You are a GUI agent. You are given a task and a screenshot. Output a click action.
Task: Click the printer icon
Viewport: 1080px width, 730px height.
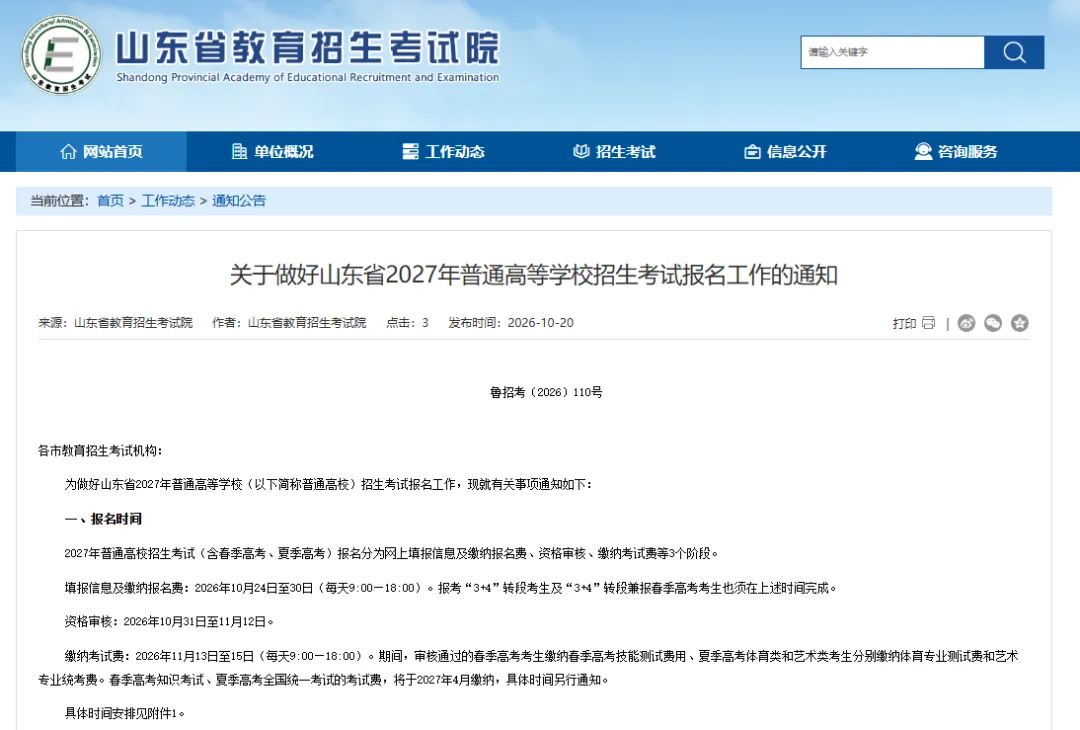[x=928, y=323]
